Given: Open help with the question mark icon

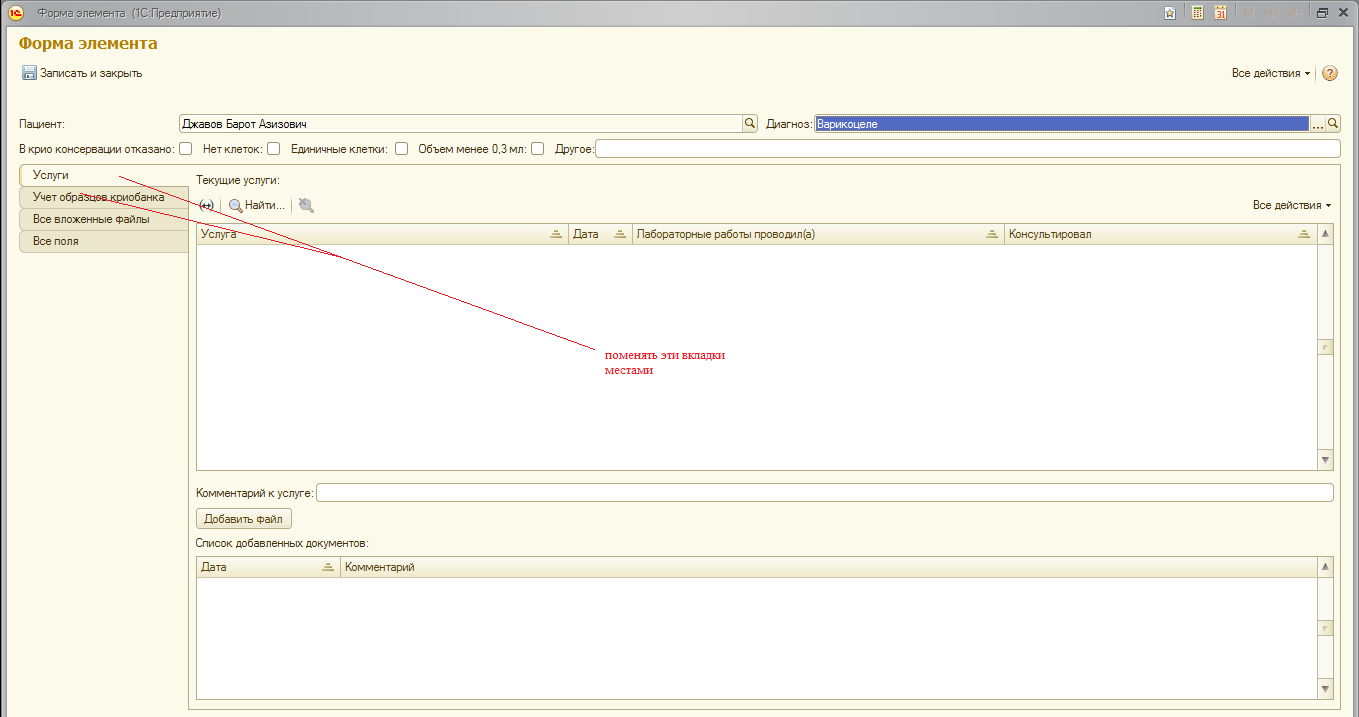Looking at the screenshot, I should (x=1330, y=73).
